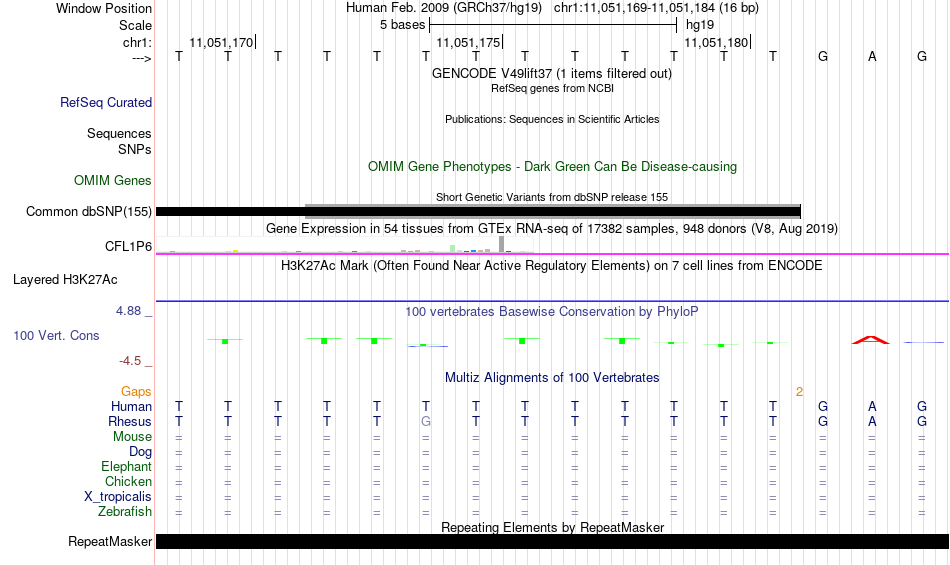
Task: Click the 11,051,180 position marker
Action: tap(717, 42)
